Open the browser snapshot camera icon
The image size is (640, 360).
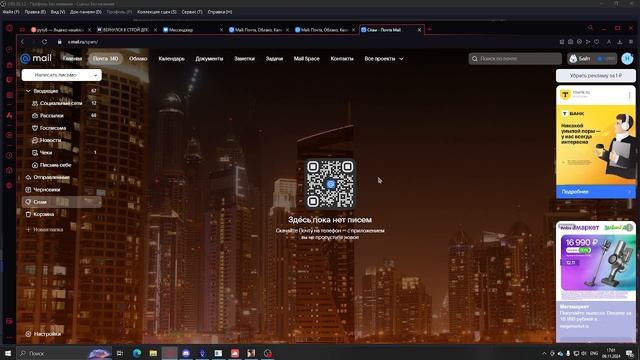(571, 42)
